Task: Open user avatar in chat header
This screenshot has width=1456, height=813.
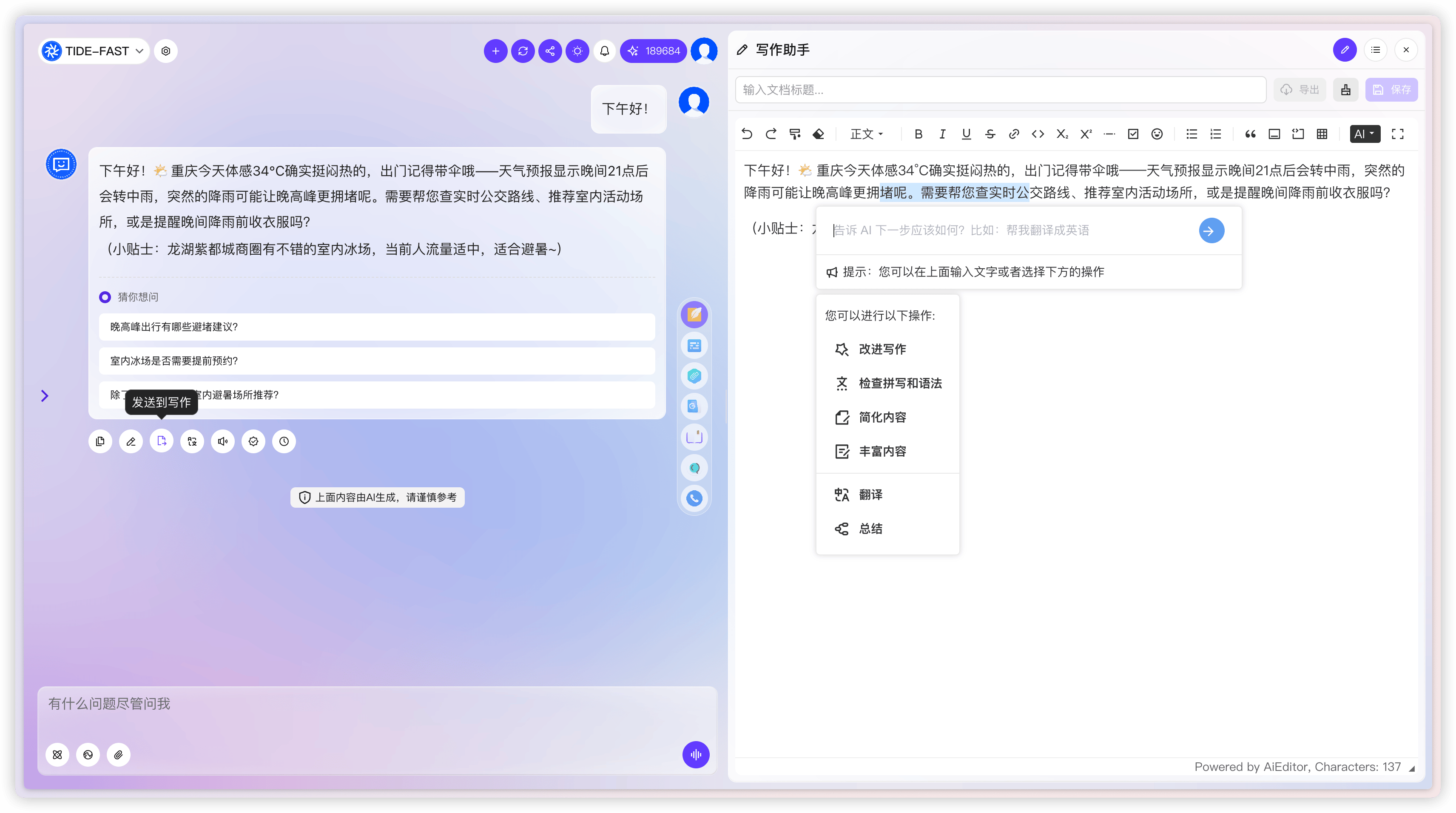Action: (704, 51)
